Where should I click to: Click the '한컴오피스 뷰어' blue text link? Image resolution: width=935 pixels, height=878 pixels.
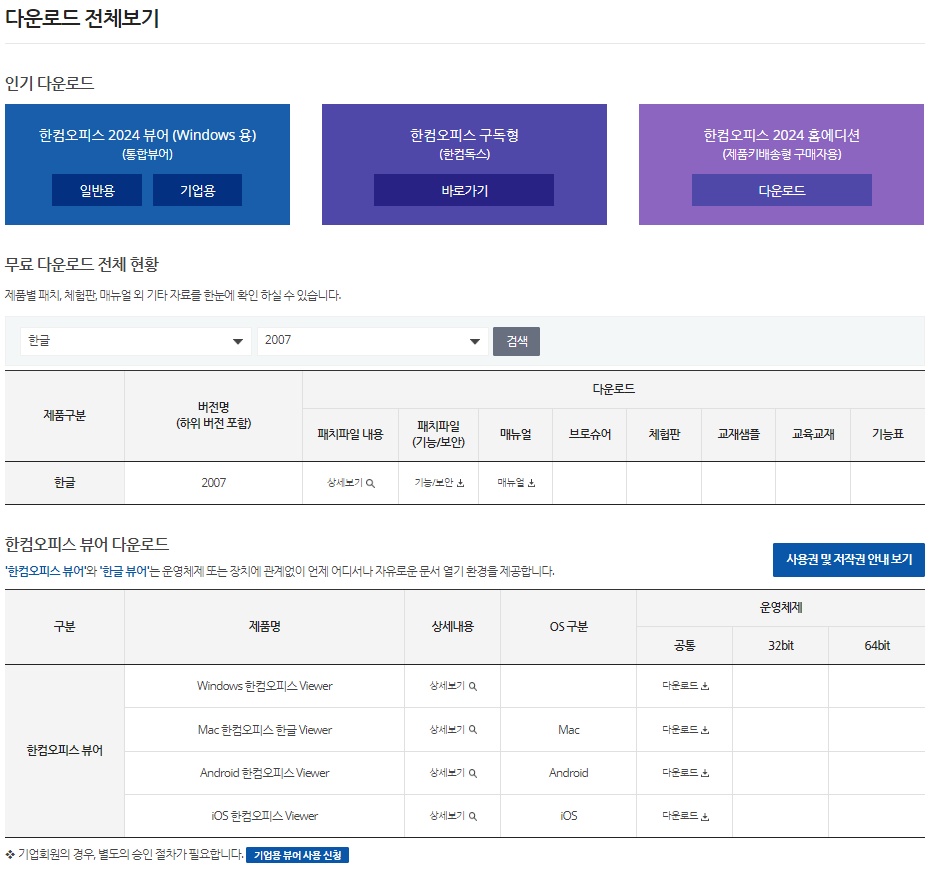(45, 571)
